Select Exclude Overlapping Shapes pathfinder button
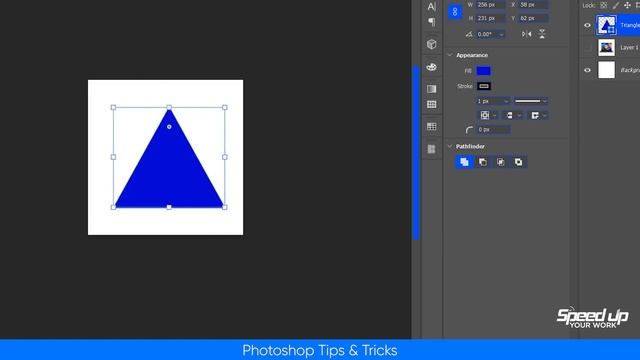This screenshot has height=360, width=640. click(518, 162)
